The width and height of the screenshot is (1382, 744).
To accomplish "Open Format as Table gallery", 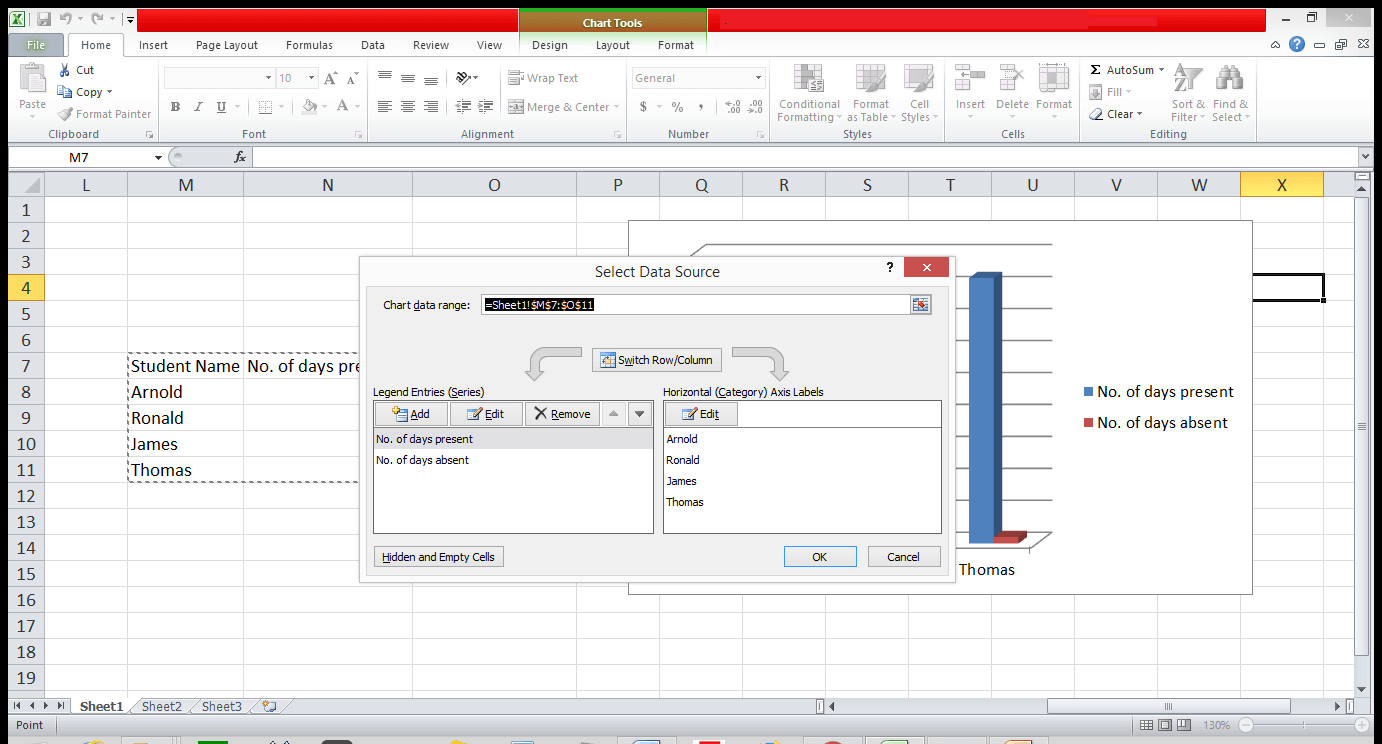I will pos(870,94).
